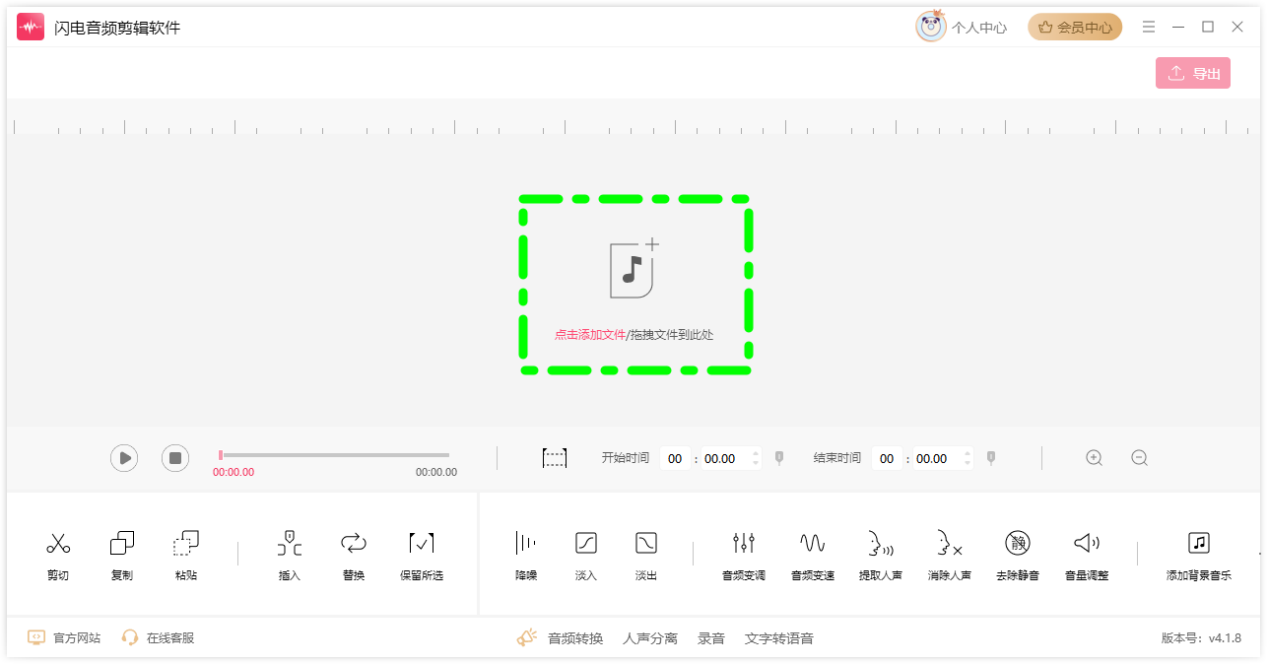Open Official Website (官方网站) link
1267x664 pixels.
pyautogui.click(x=64, y=637)
